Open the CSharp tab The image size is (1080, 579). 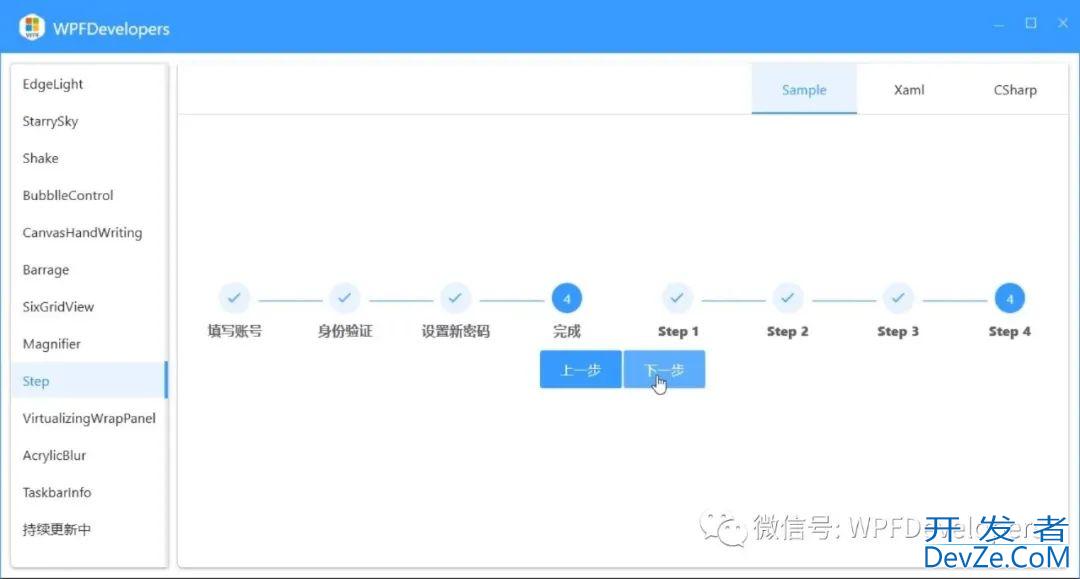click(x=1014, y=90)
